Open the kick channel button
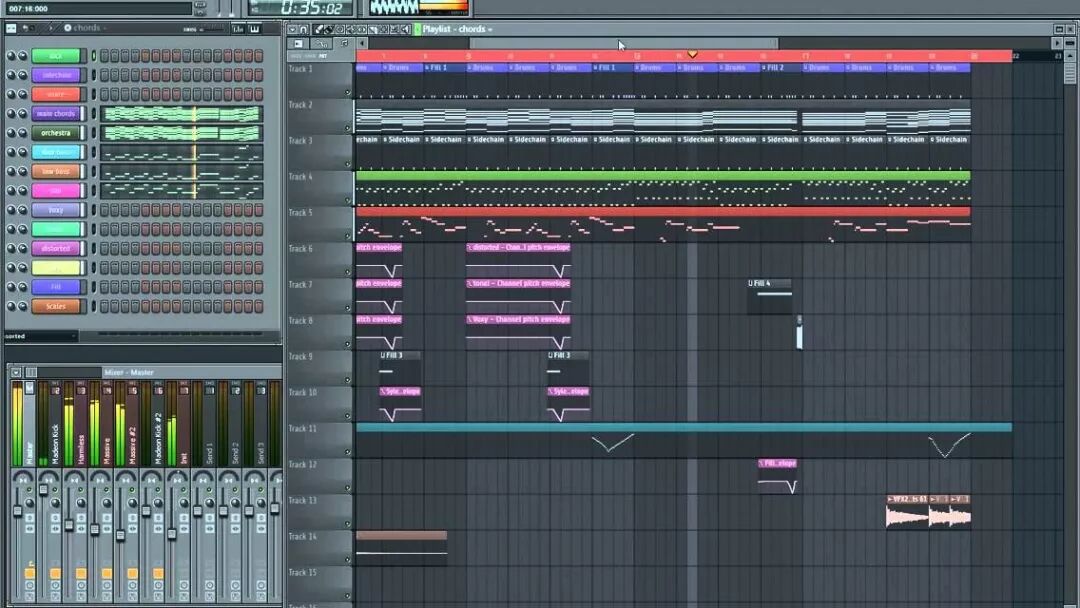1080x608 pixels. point(56,56)
